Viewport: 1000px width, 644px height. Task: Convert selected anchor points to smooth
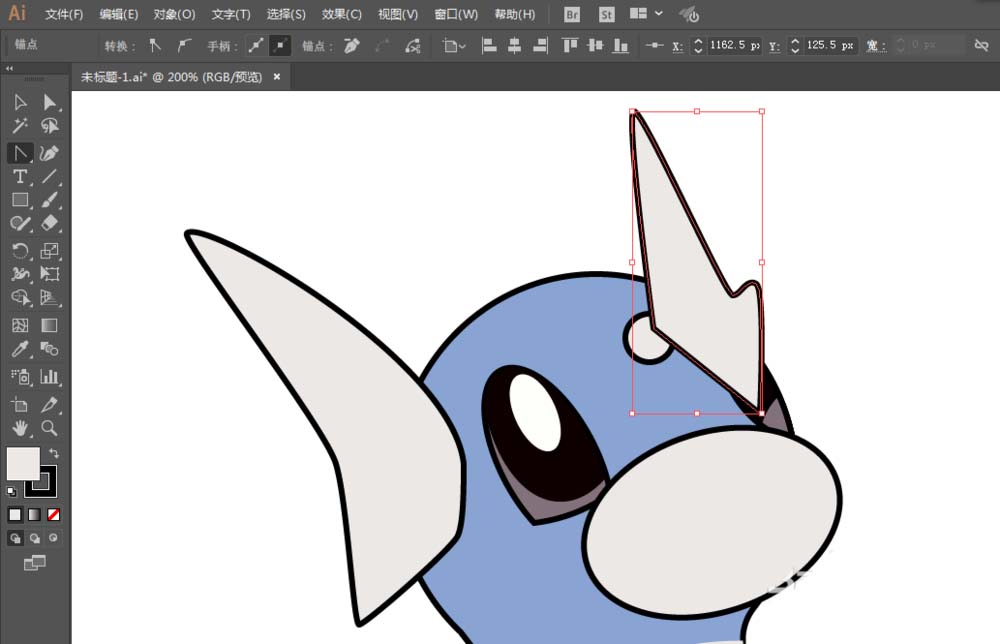tap(184, 45)
